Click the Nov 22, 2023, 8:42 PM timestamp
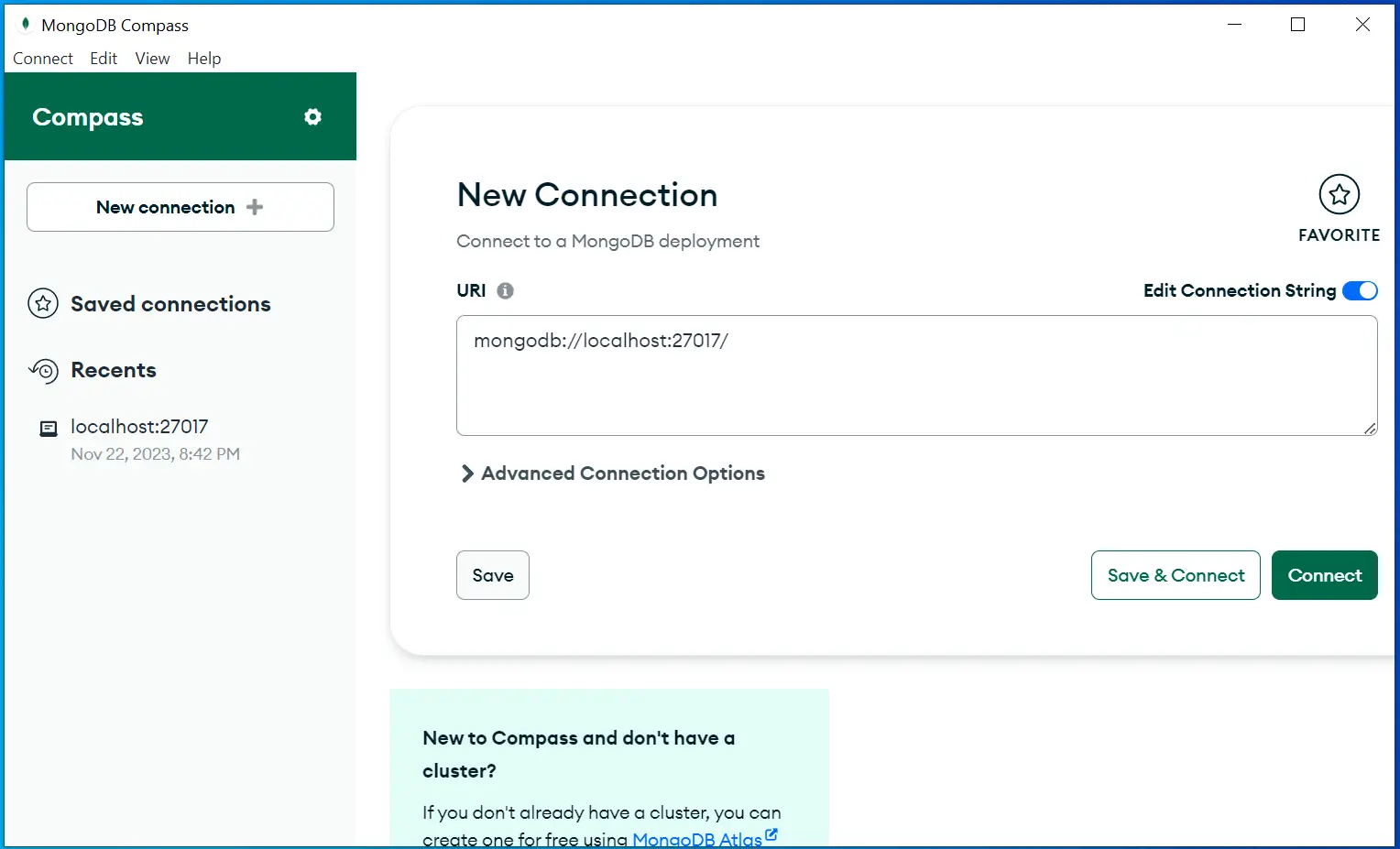The height and width of the screenshot is (849, 1400). tap(156, 454)
